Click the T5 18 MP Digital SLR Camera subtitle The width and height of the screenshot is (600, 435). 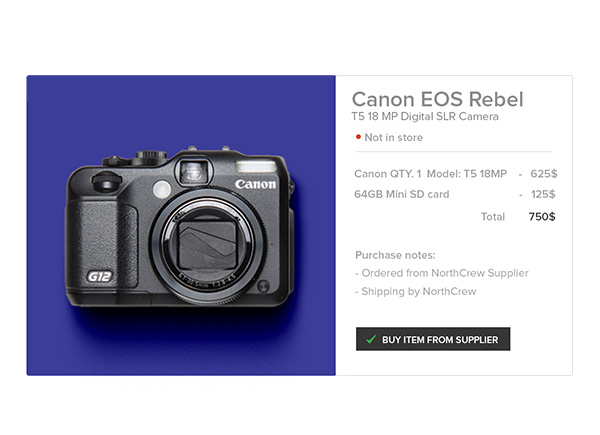click(425, 117)
